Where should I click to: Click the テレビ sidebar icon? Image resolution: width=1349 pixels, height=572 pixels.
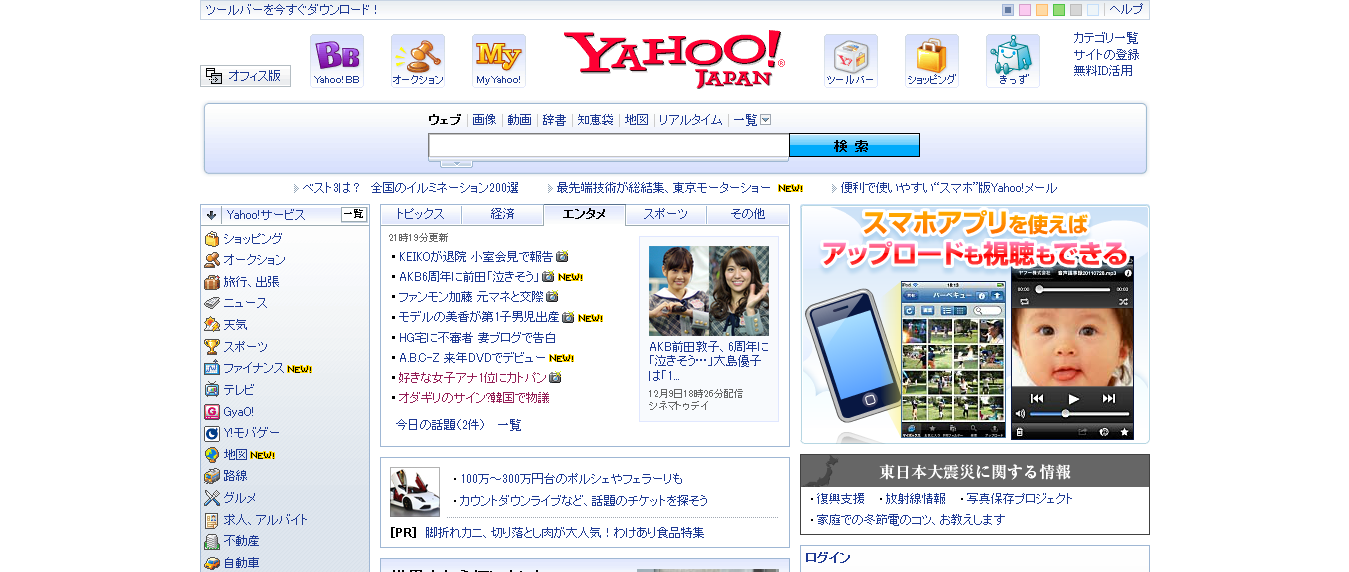(x=212, y=390)
